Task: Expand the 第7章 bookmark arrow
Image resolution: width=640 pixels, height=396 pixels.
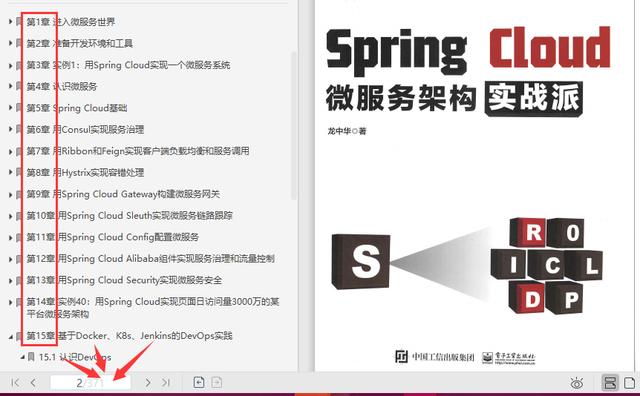Action: click(x=11, y=151)
